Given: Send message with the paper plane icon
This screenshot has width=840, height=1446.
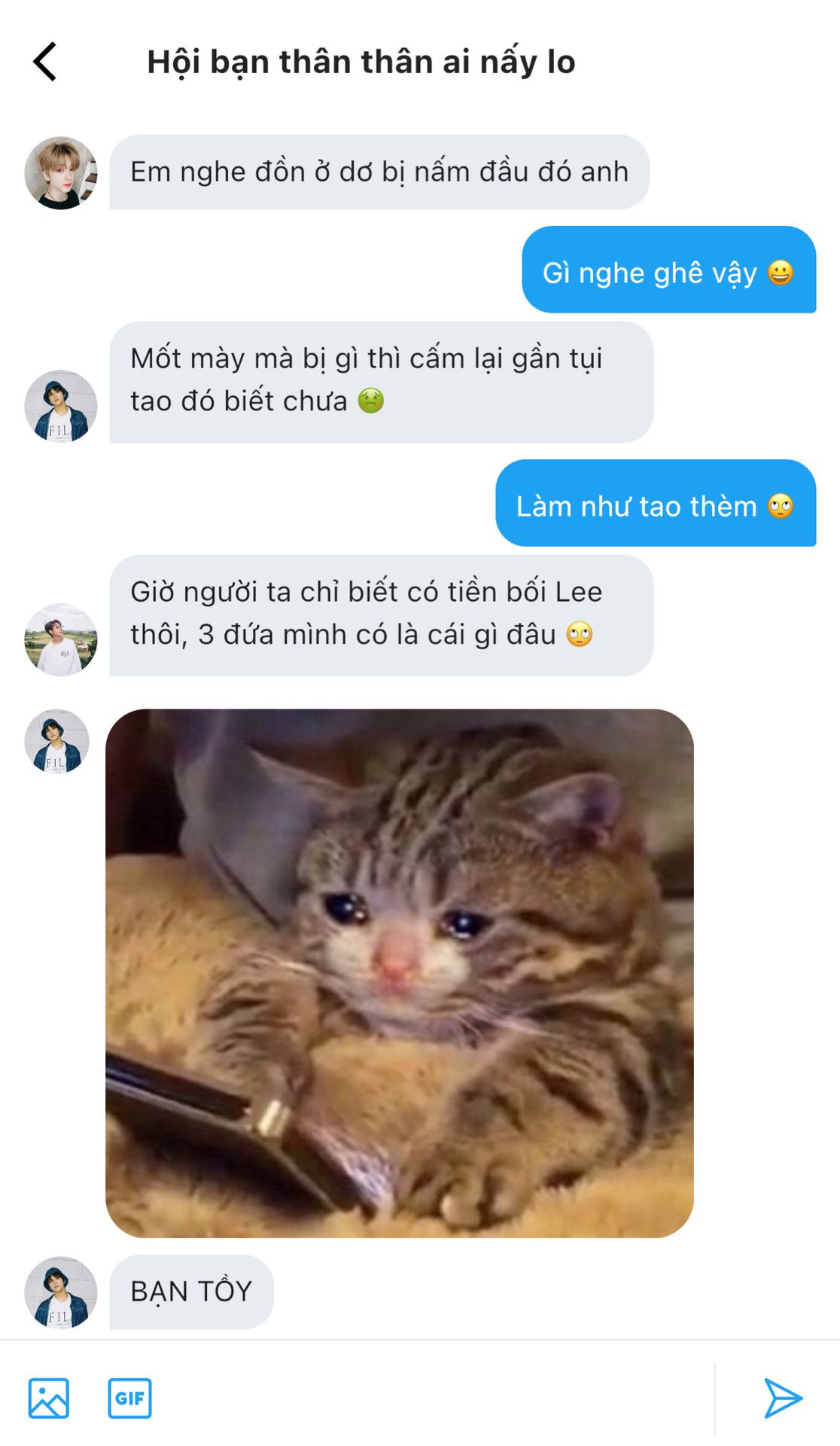Looking at the screenshot, I should pyautogui.click(x=783, y=1399).
